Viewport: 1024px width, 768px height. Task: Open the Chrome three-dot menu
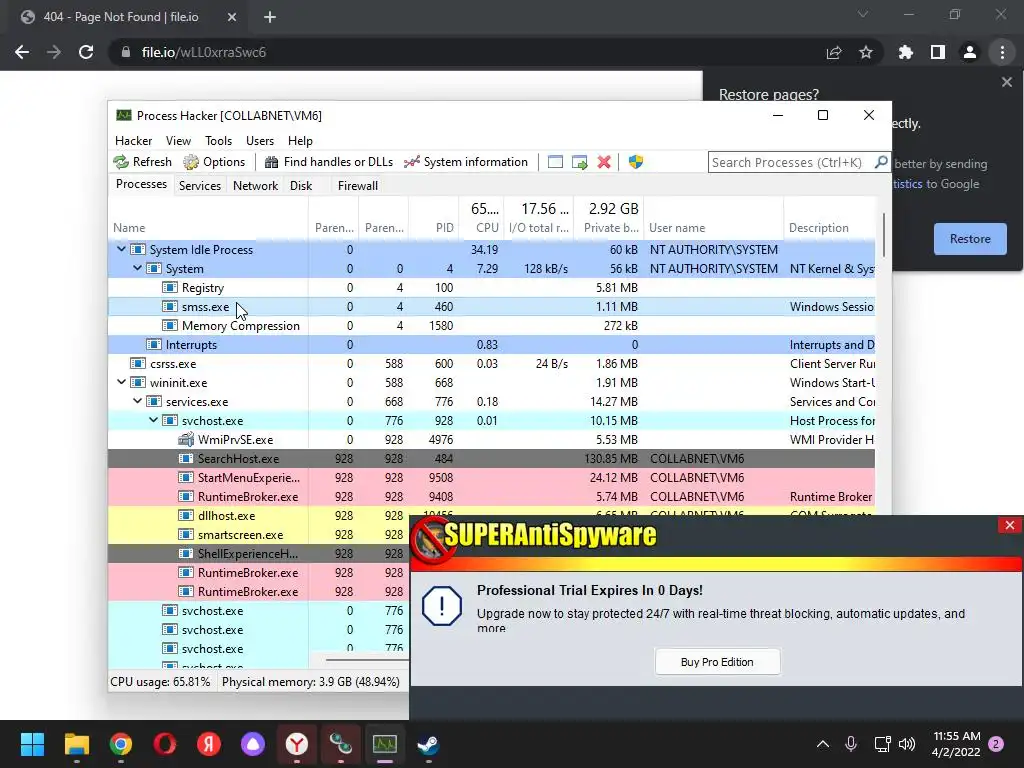(1002, 52)
